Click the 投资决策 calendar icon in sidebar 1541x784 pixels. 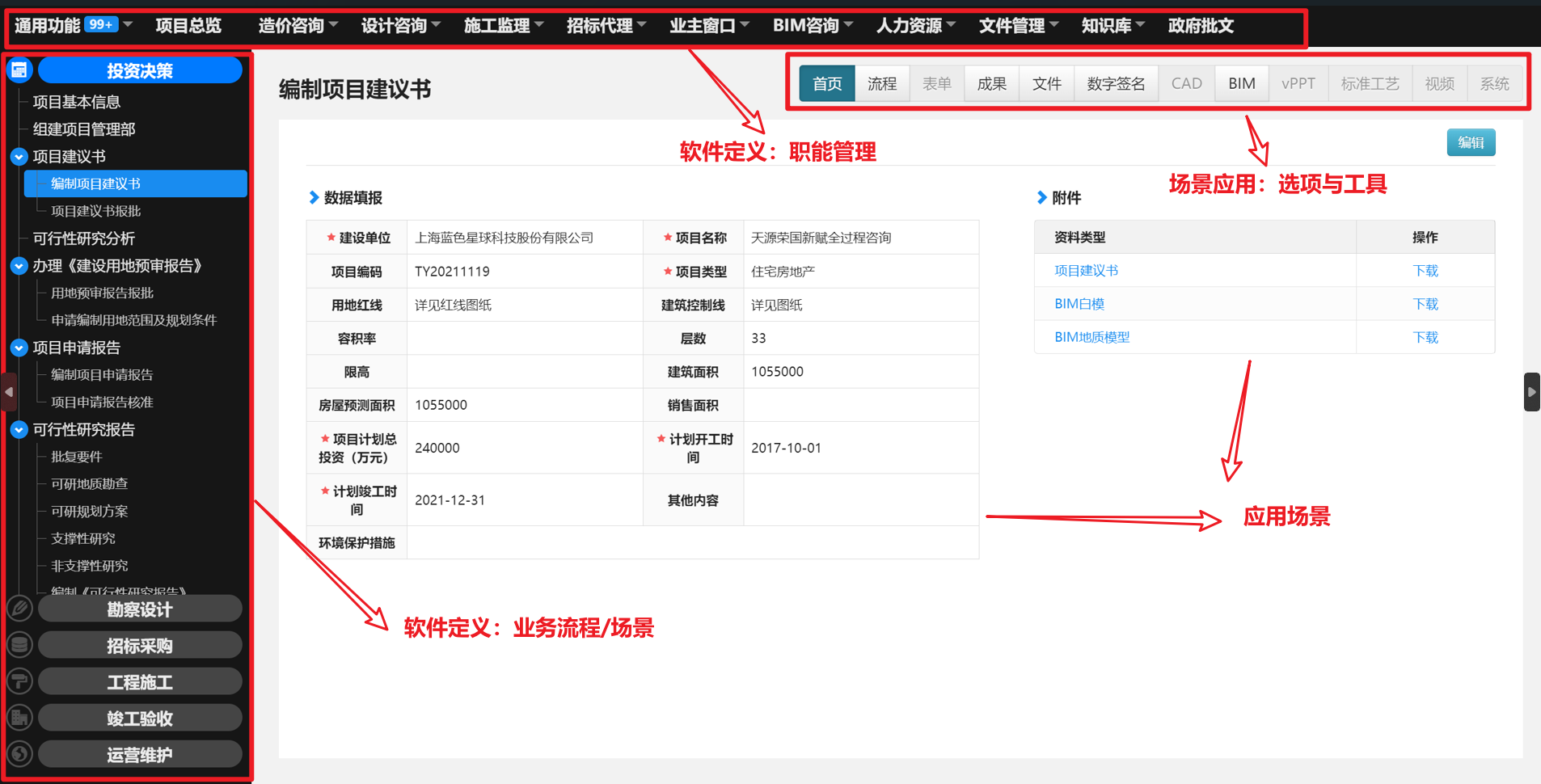pos(19,70)
